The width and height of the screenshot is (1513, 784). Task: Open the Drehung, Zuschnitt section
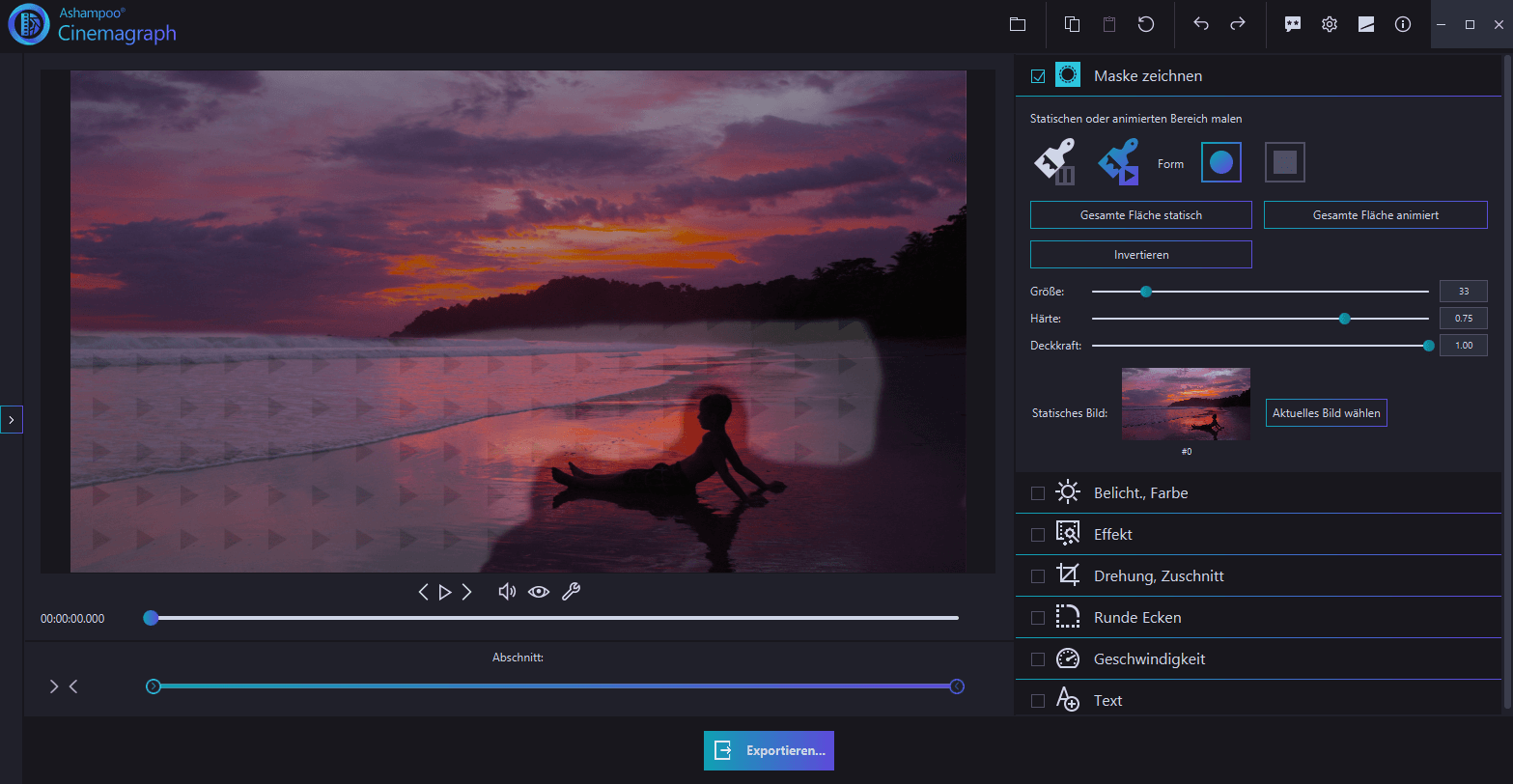(1159, 575)
